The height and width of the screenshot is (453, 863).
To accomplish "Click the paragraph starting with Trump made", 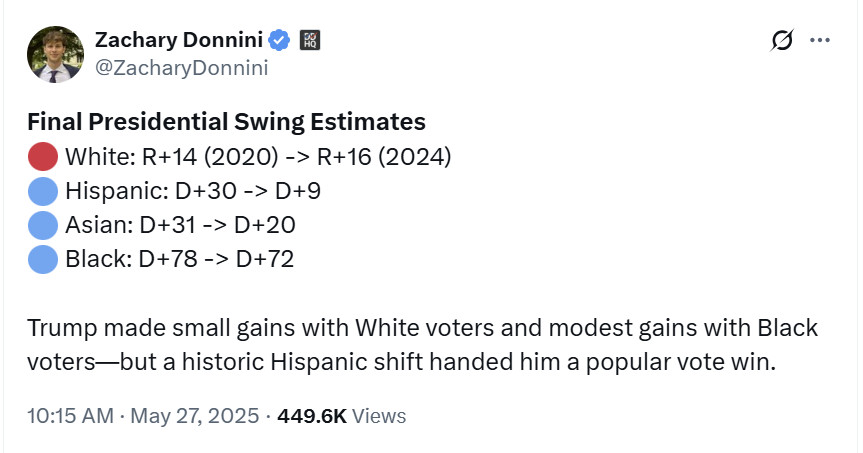I will [423, 345].
